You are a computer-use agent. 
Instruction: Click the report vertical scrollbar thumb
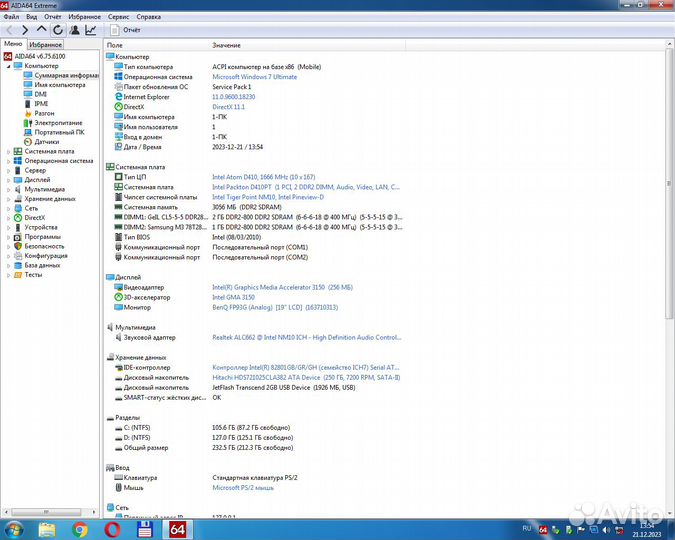pyautogui.click(x=669, y=183)
